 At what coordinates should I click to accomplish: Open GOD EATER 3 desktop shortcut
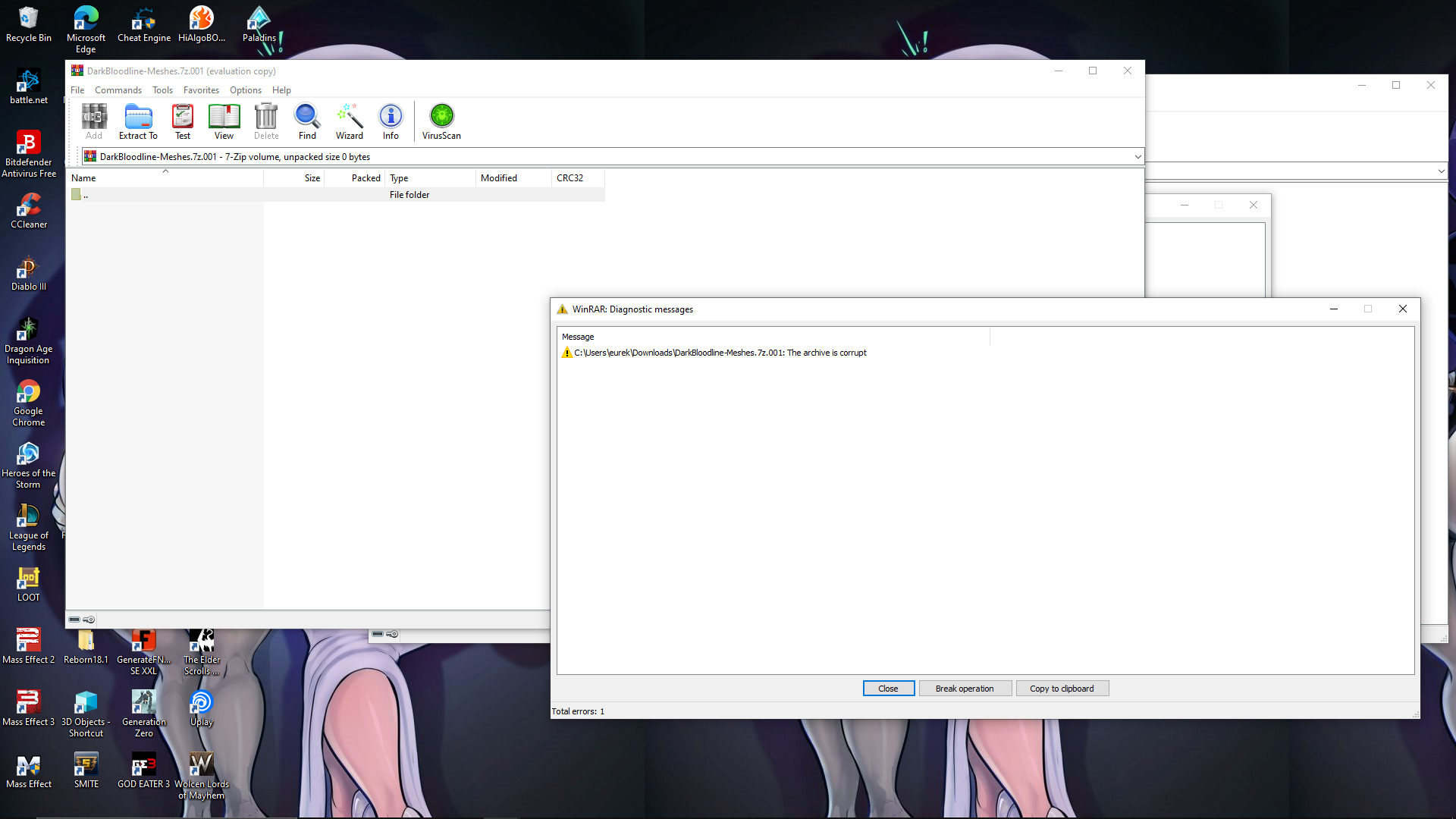(x=144, y=770)
